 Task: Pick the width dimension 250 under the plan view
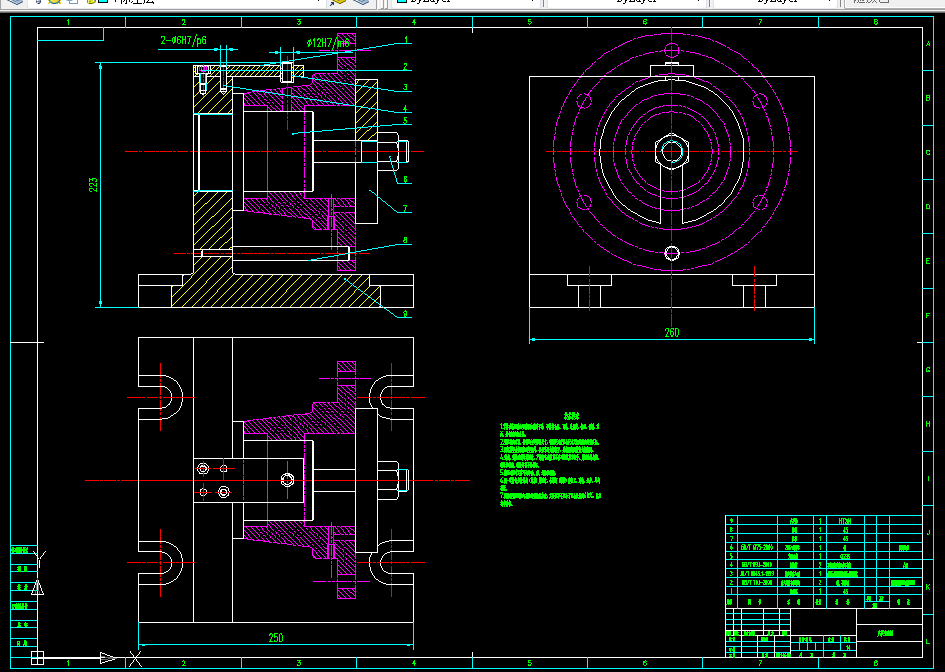click(x=275, y=638)
